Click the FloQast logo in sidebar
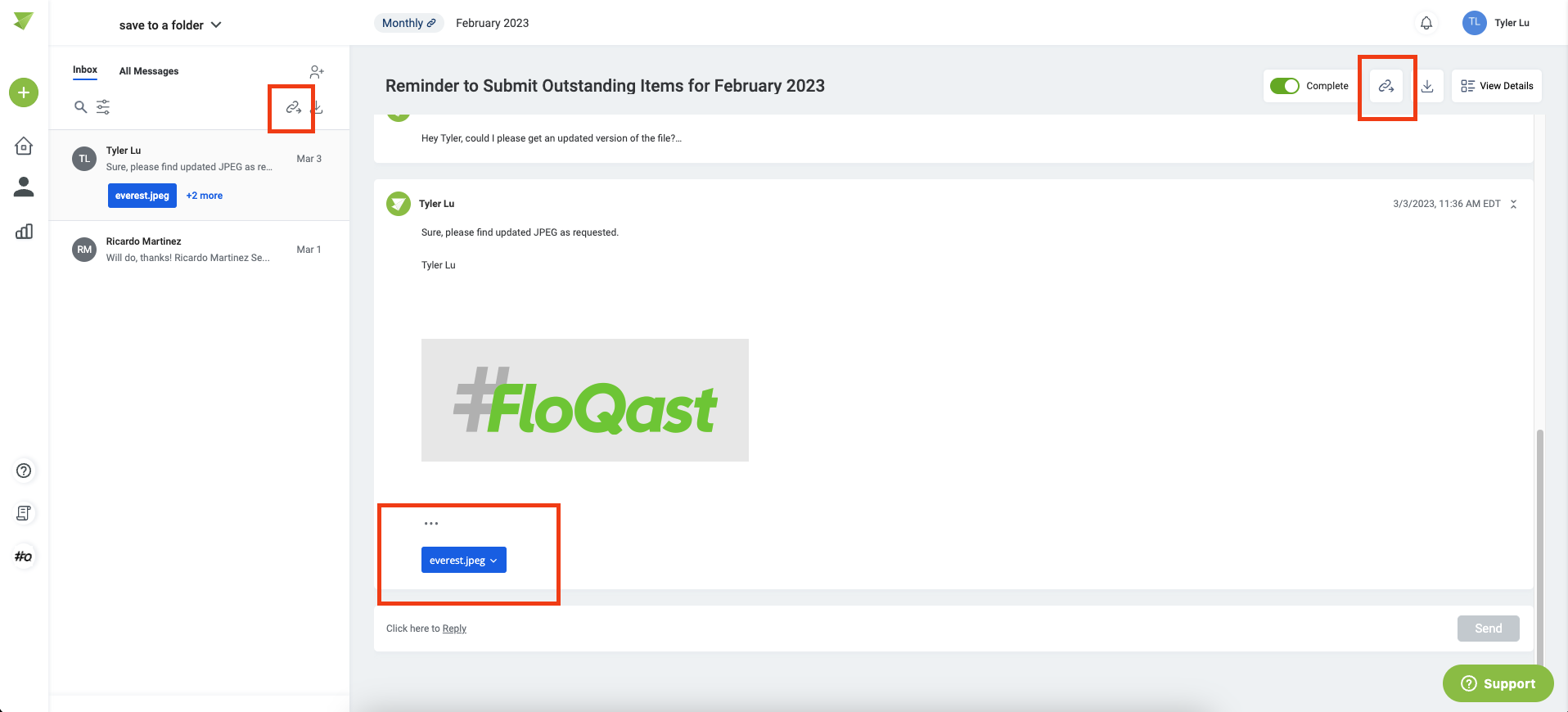The width and height of the screenshot is (1568, 712). [24, 21]
